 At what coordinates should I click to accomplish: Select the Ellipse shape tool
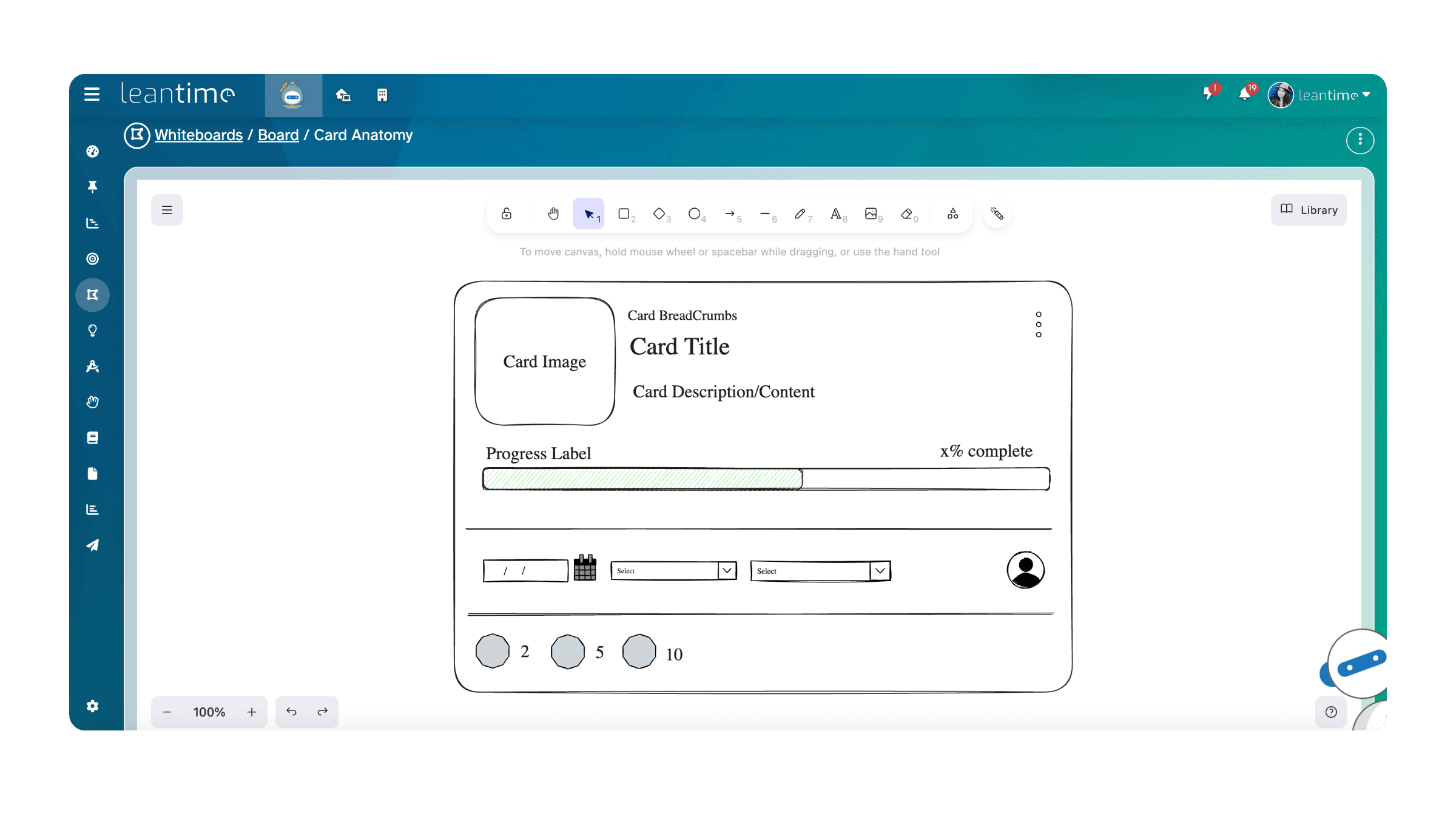pos(694,214)
